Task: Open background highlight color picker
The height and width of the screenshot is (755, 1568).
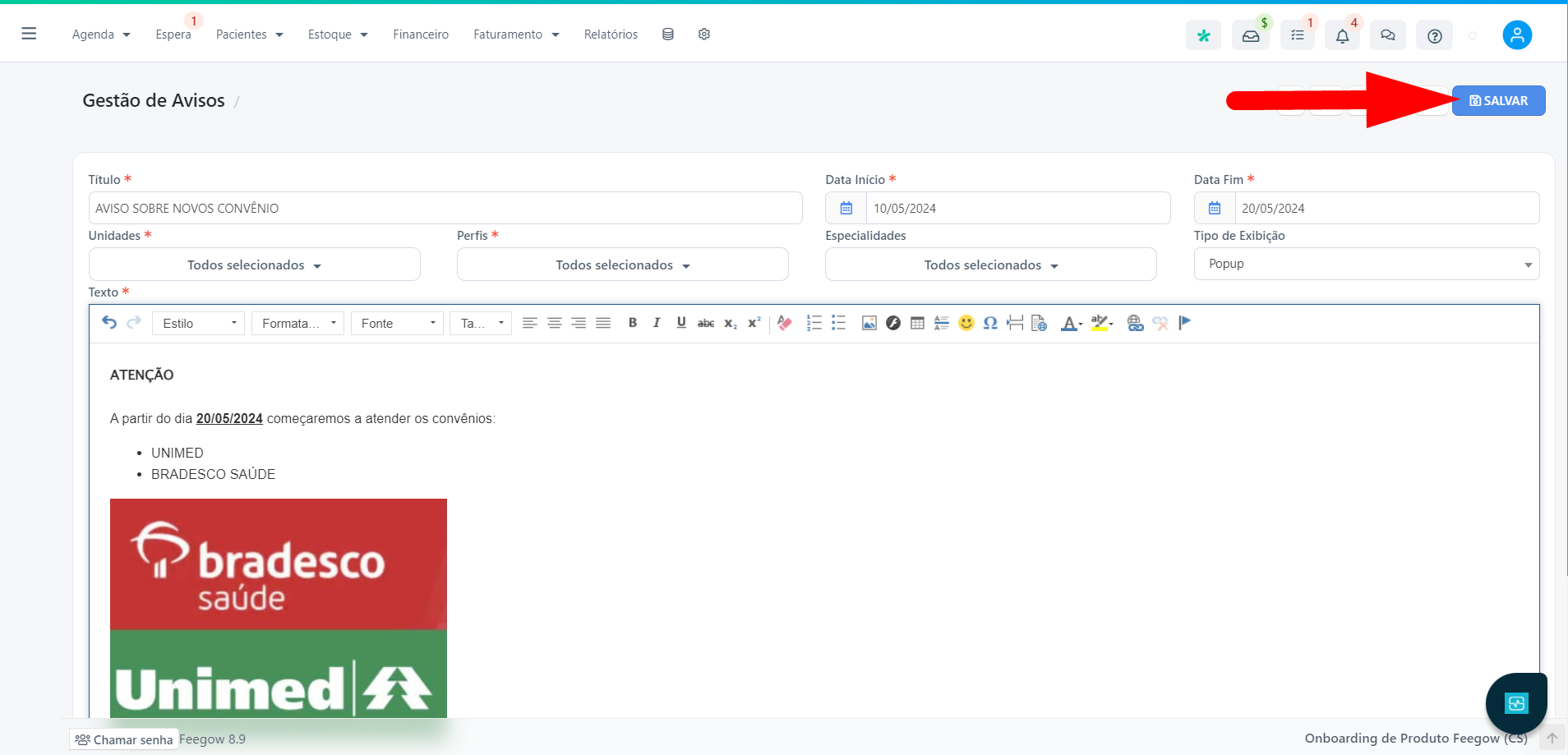Action: pyautogui.click(x=1102, y=323)
